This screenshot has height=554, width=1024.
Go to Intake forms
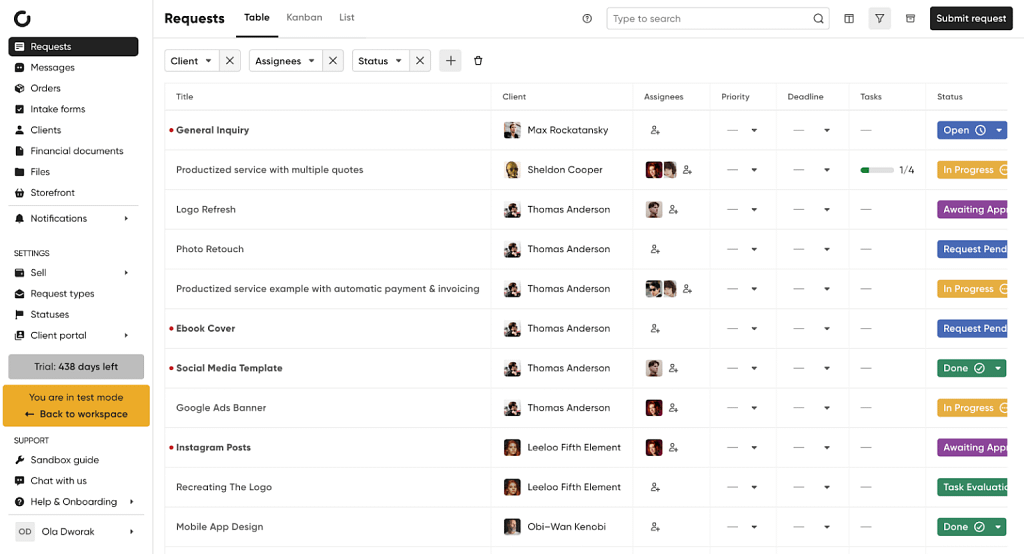pos(57,109)
